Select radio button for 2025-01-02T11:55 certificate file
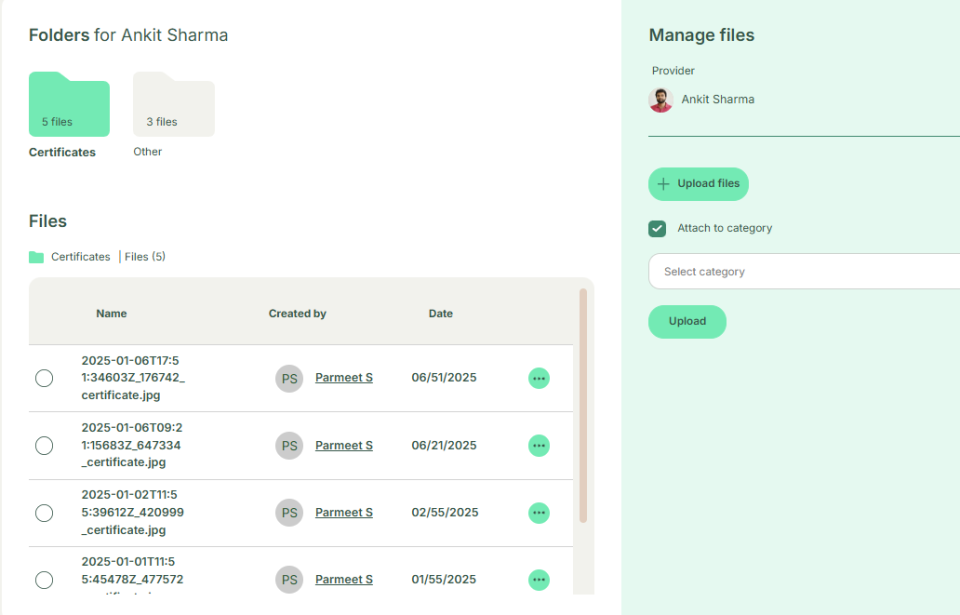 click(x=44, y=513)
